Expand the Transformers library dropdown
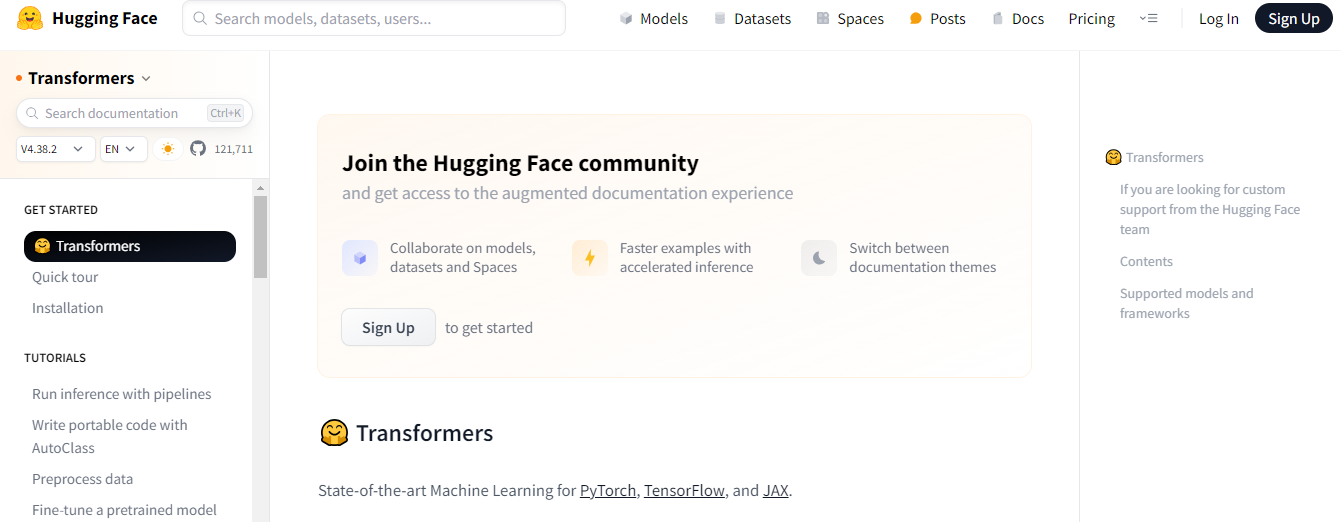 (x=146, y=78)
